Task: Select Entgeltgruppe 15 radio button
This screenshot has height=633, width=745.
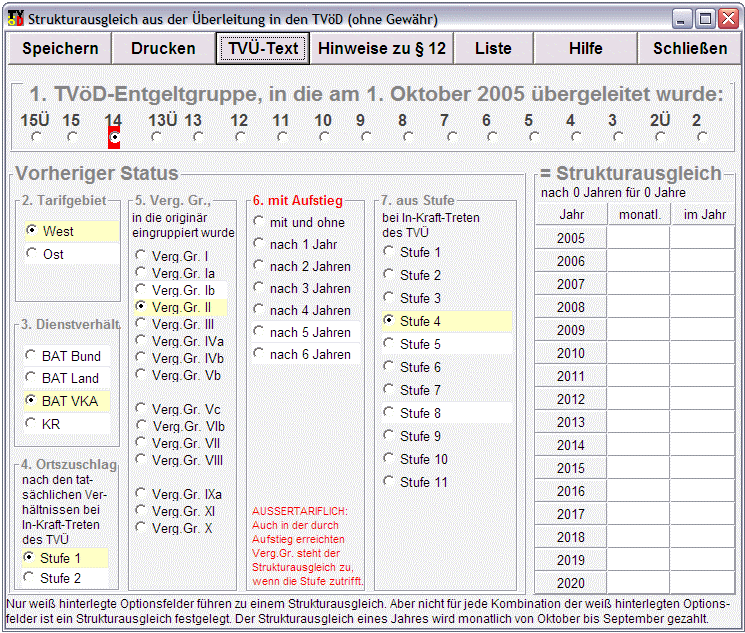Action: pyautogui.click(x=72, y=137)
